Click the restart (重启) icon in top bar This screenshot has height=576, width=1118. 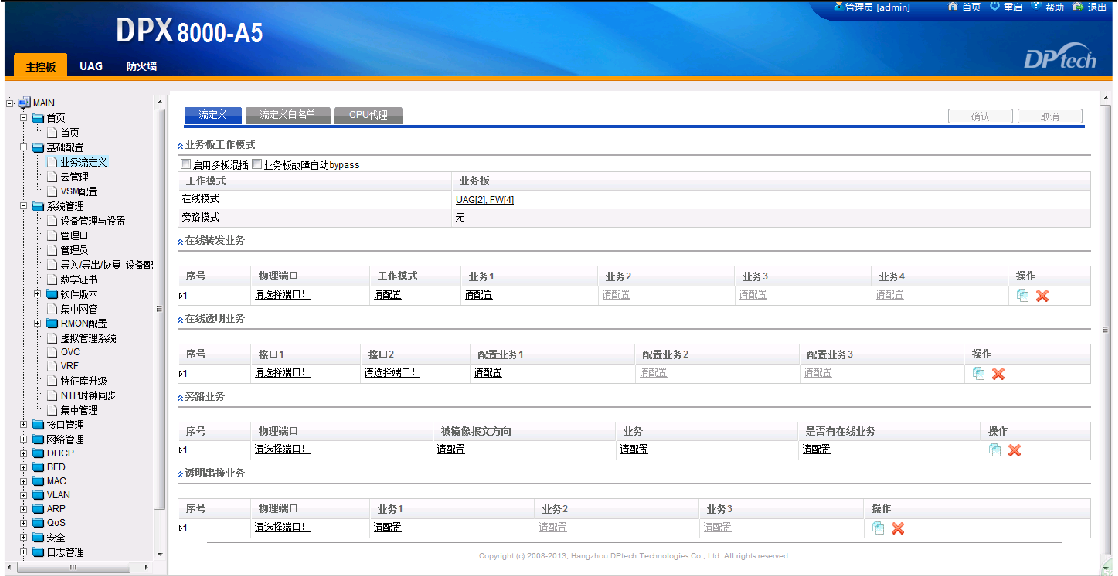pyautogui.click(x=995, y=7)
